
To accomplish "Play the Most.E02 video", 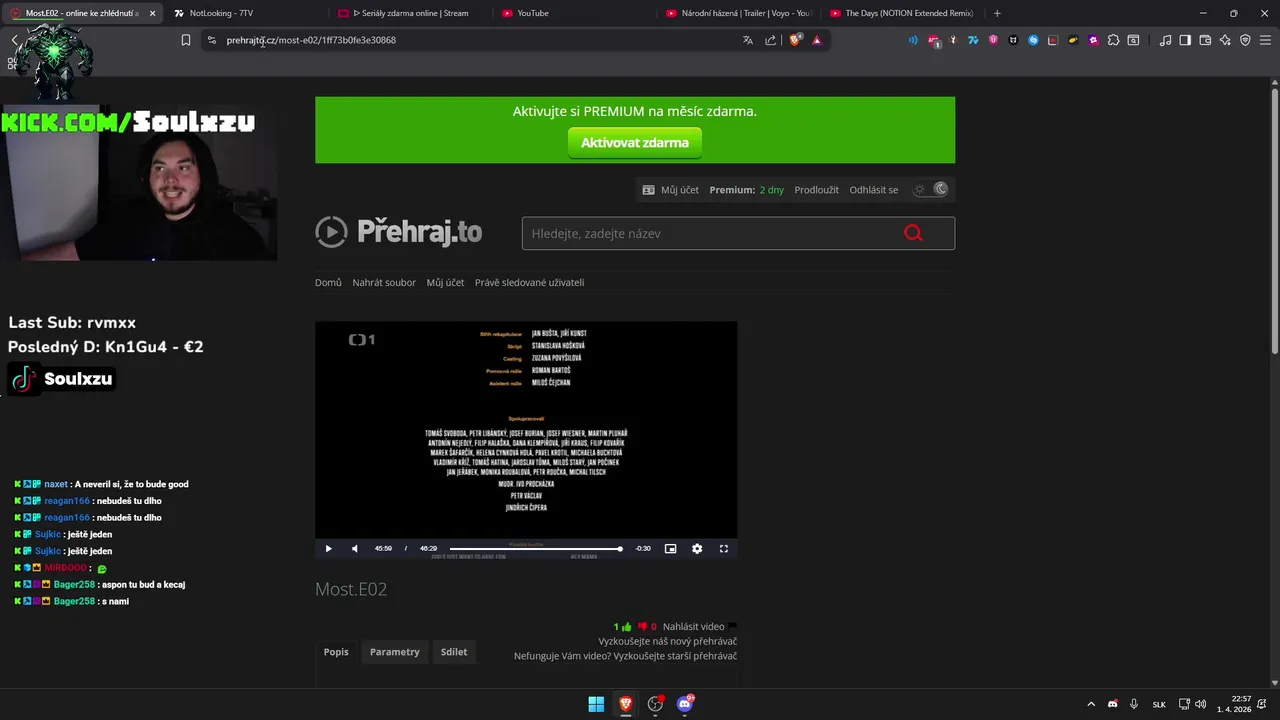I will [328, 548].
